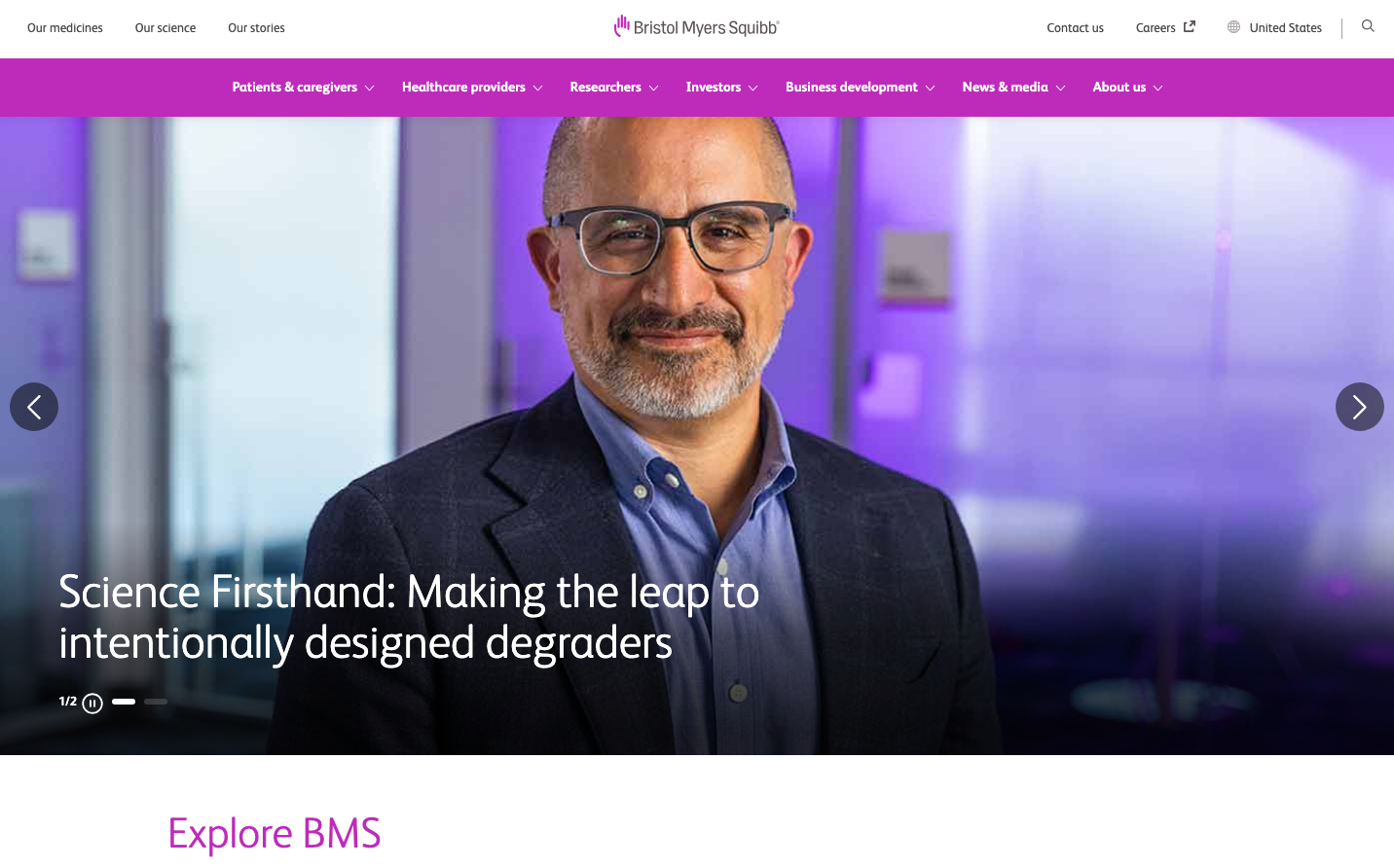Open the search magnifier icon

[x=1368, y=26]
